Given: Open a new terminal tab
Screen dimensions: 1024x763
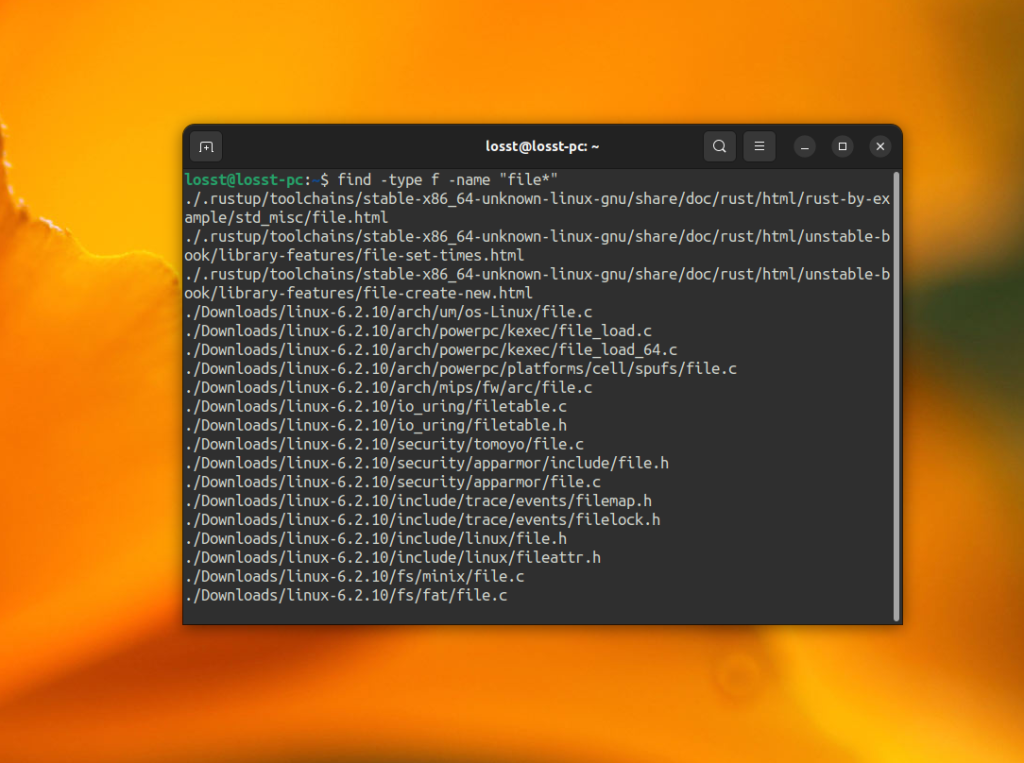Looking at the screenshot, I should (x=206, y=147).
